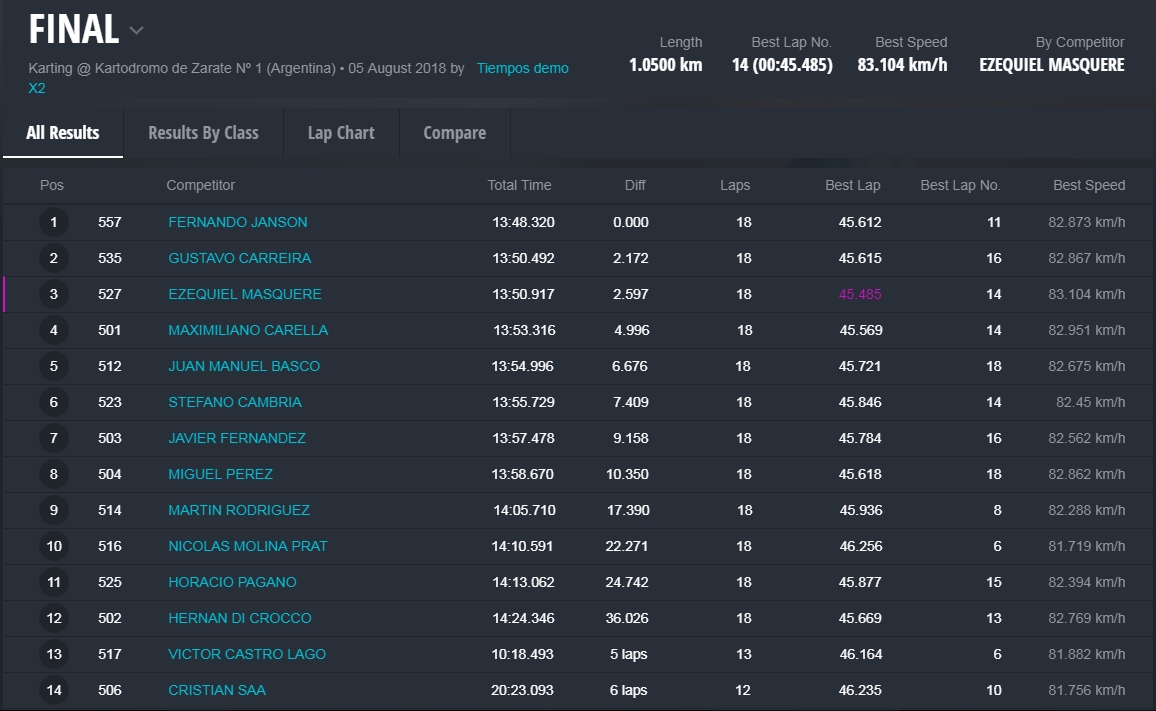Open the Lap Chart tab
Screen dimensions: 1156x711
341,133
